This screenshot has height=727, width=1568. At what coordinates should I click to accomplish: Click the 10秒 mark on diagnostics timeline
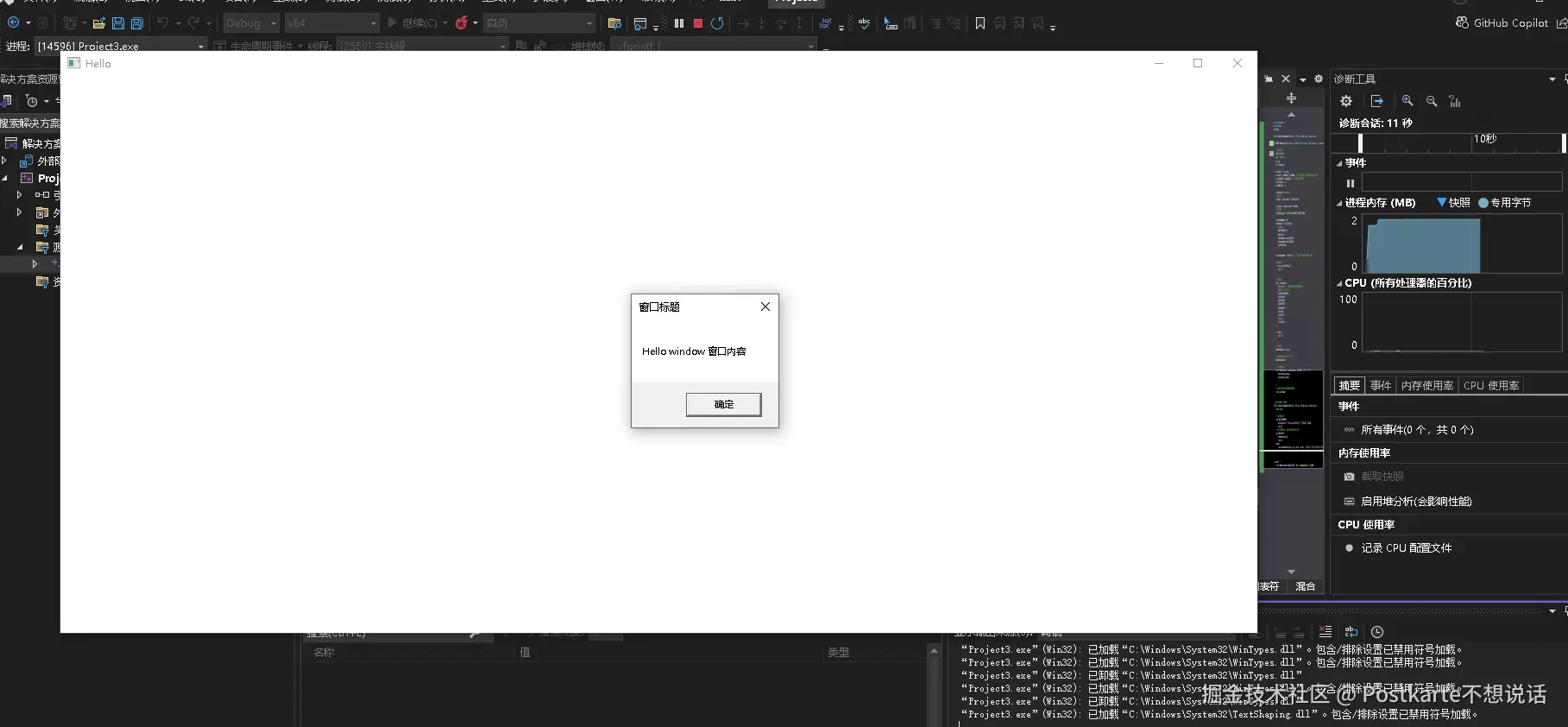pos(1484,138)
